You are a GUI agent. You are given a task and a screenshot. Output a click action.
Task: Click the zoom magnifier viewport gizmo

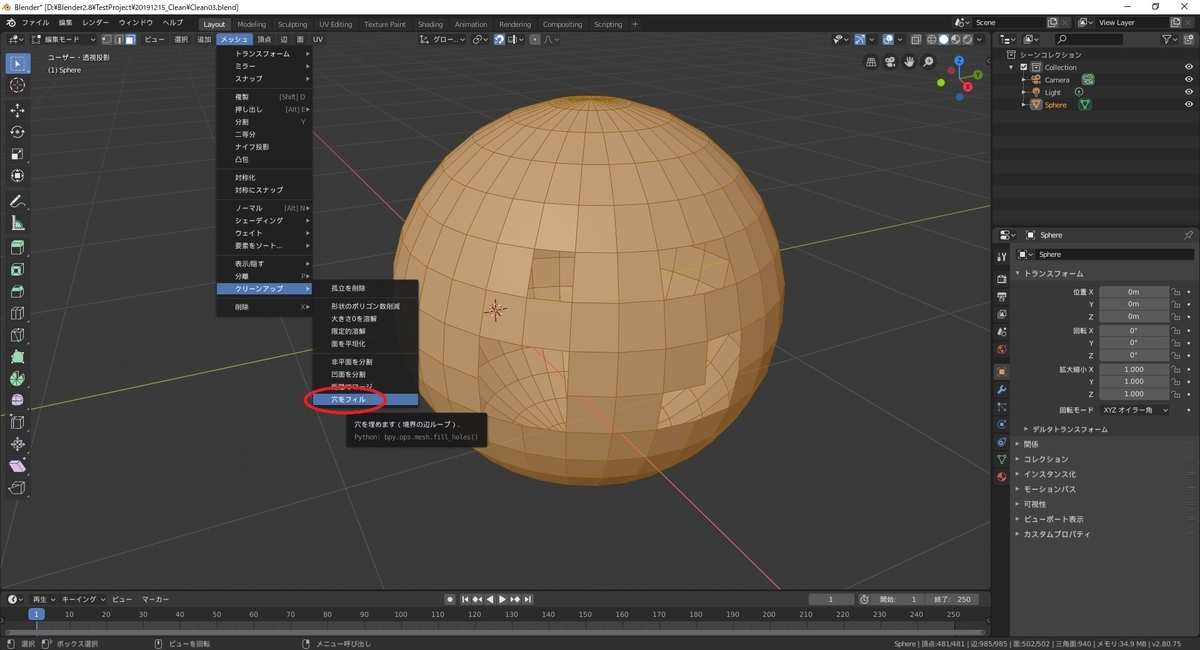click(x=928, y=62)
